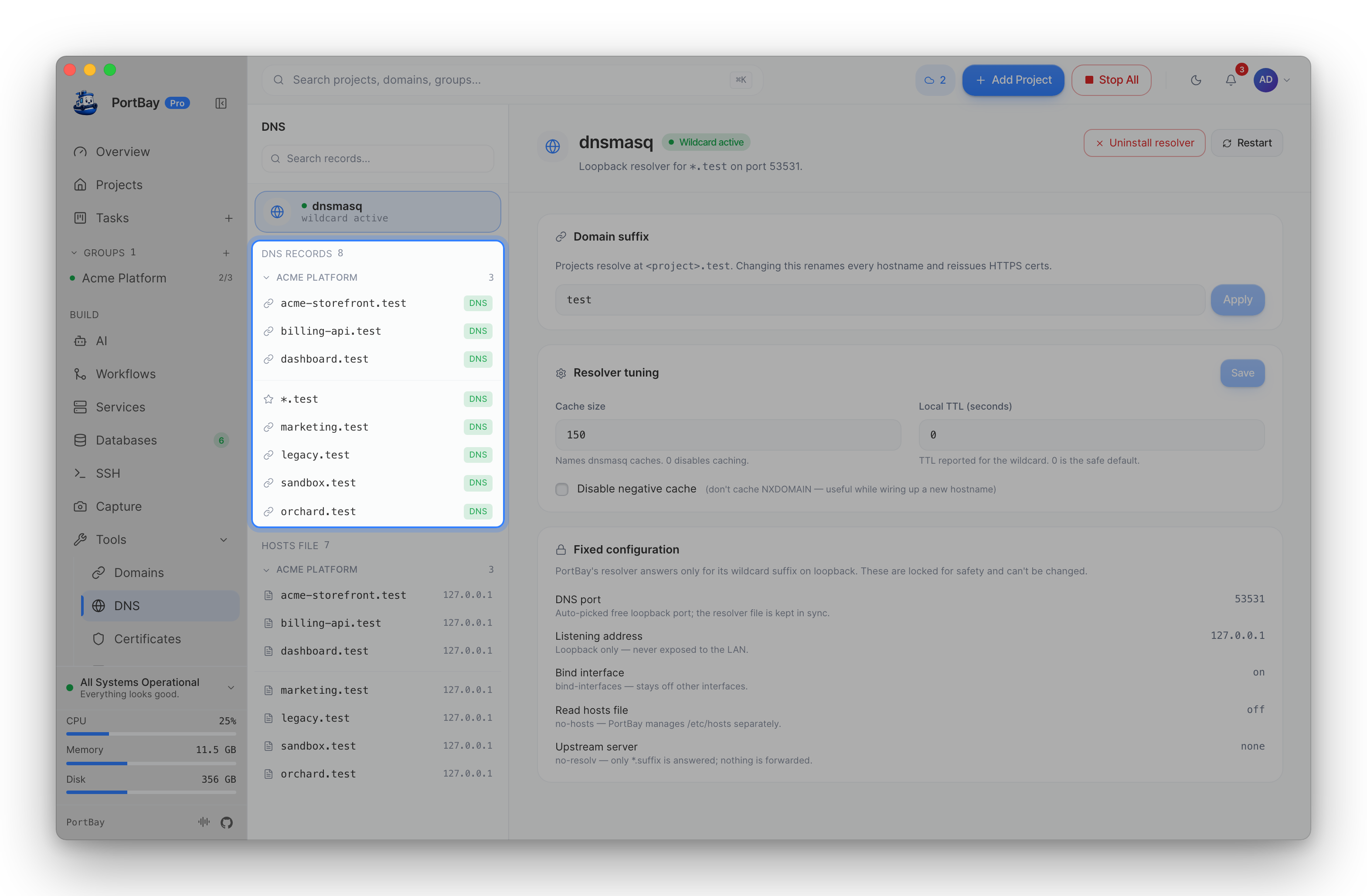This screenshot has width=1367, height=896.
Task: Click the Memory usage bar
Action: pyautogui.click(x=151, y=764)
